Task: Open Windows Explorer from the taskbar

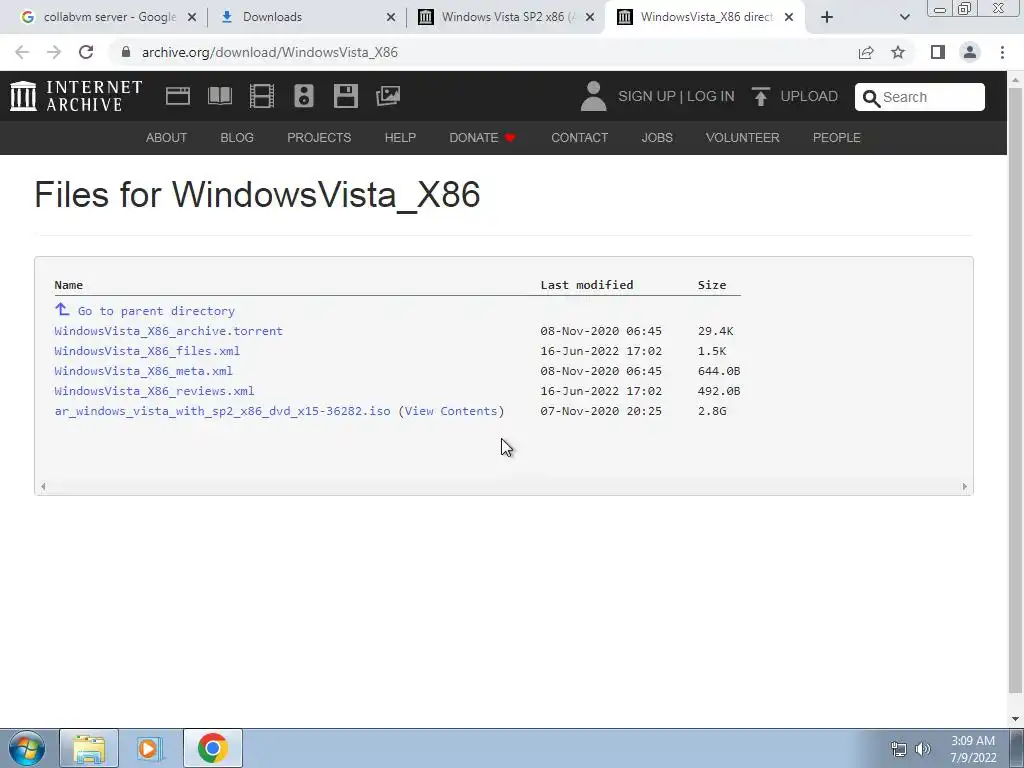Action: tap(89, 748)
